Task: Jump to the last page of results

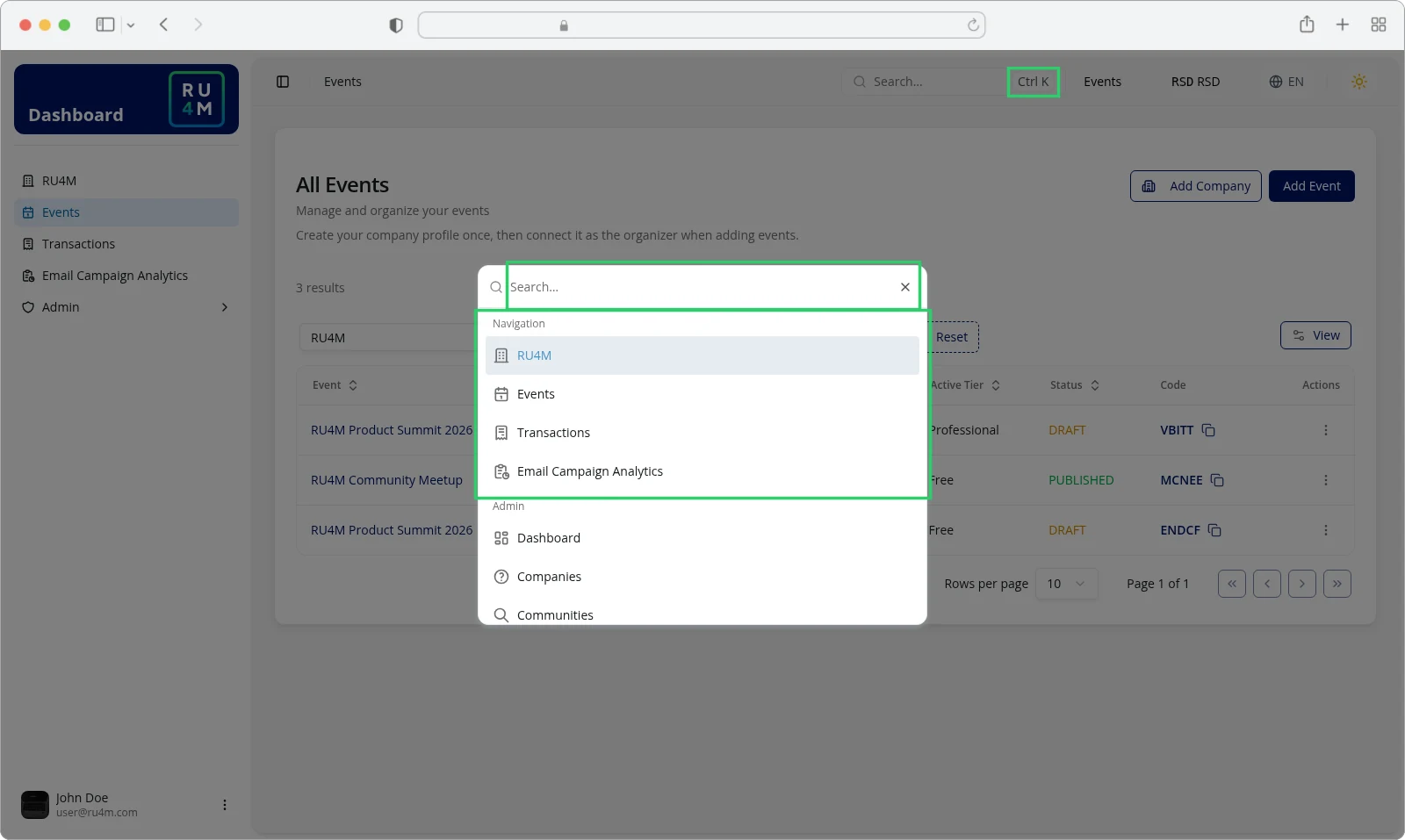Action: [x=1337, y=584]
